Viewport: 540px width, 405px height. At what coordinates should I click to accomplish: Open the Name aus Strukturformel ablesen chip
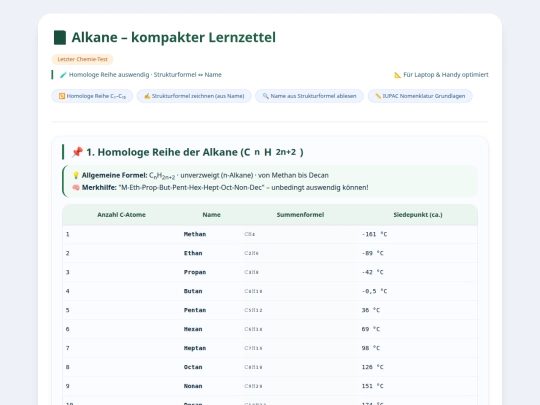click(x=309, y=96)
